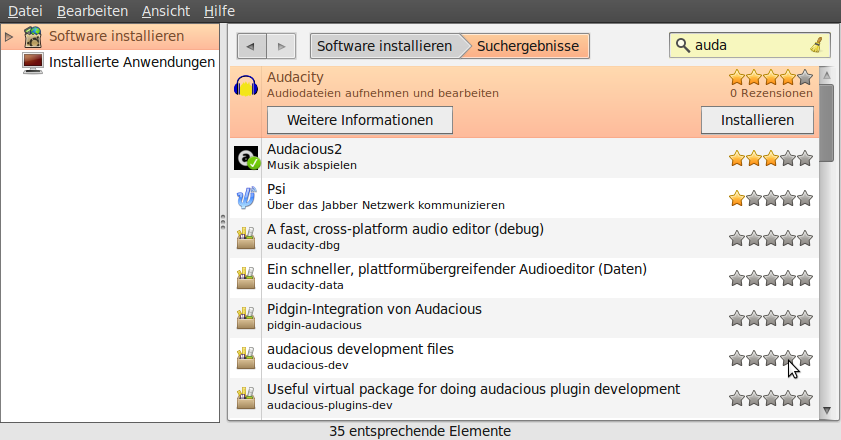The height and width of the screenshot is (440, 841).
Task: Click the Installierte Anwendungen monitor icon
Action: (33, 62)
